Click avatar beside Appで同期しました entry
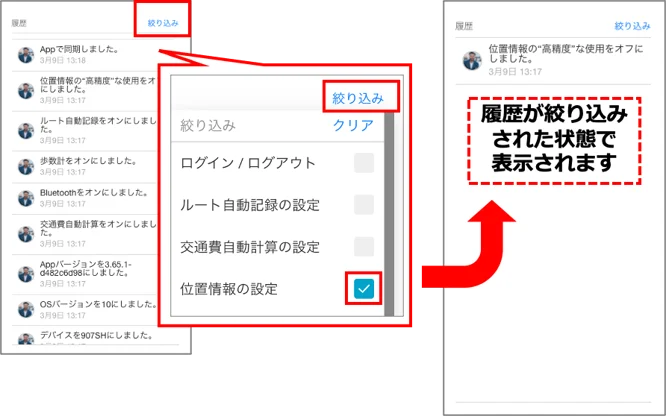This screenshot has height=416, width=666. click(x=26, y=55)
